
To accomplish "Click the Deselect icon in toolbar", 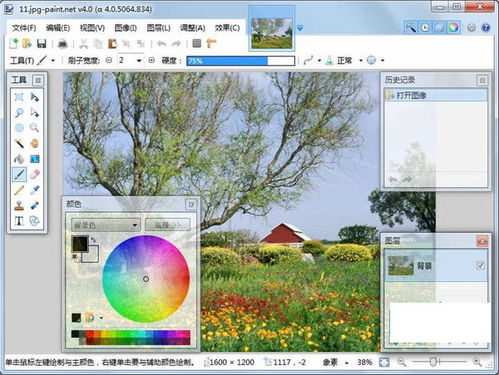I will 141,43.
